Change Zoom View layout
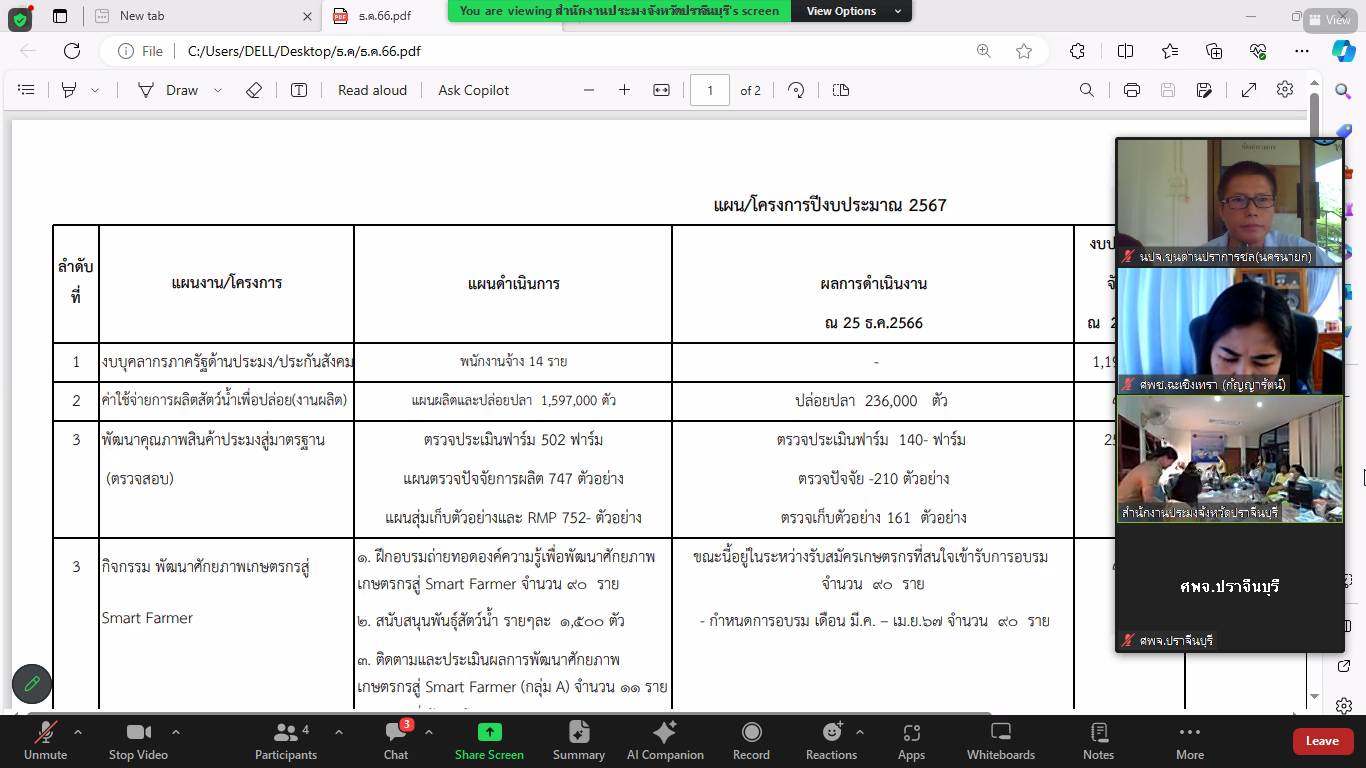 click(x=1330, y=20)
